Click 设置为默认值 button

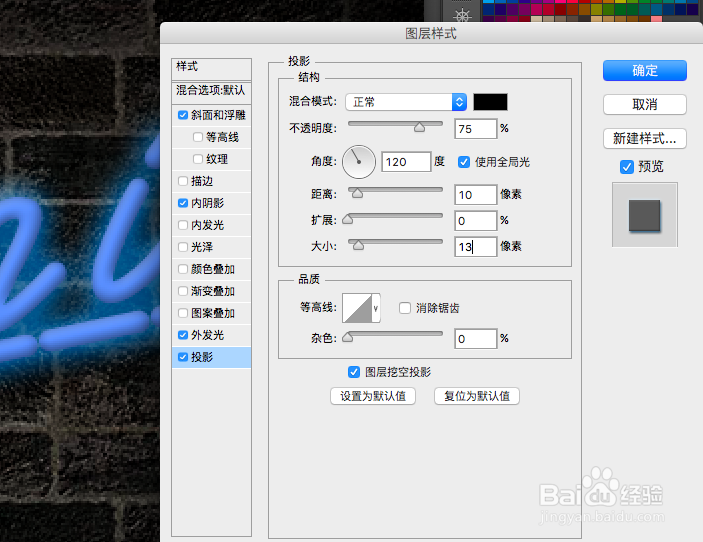point(373,396)
